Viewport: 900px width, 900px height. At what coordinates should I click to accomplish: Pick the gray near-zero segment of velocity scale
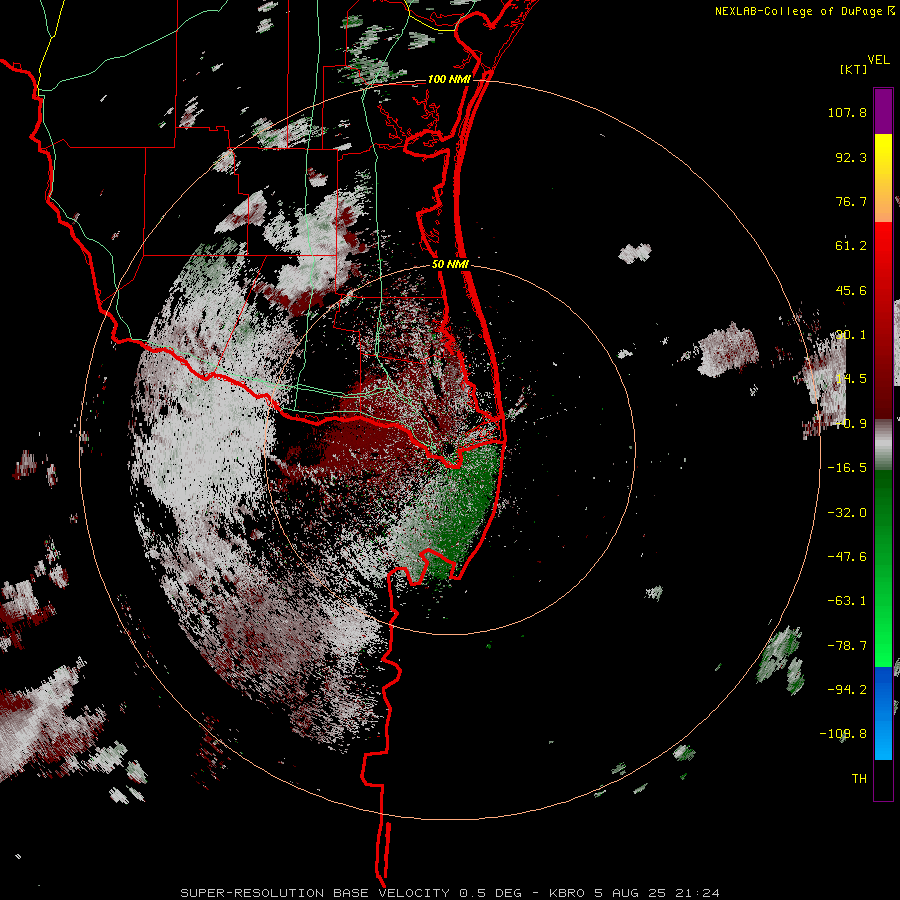(883, 445)
